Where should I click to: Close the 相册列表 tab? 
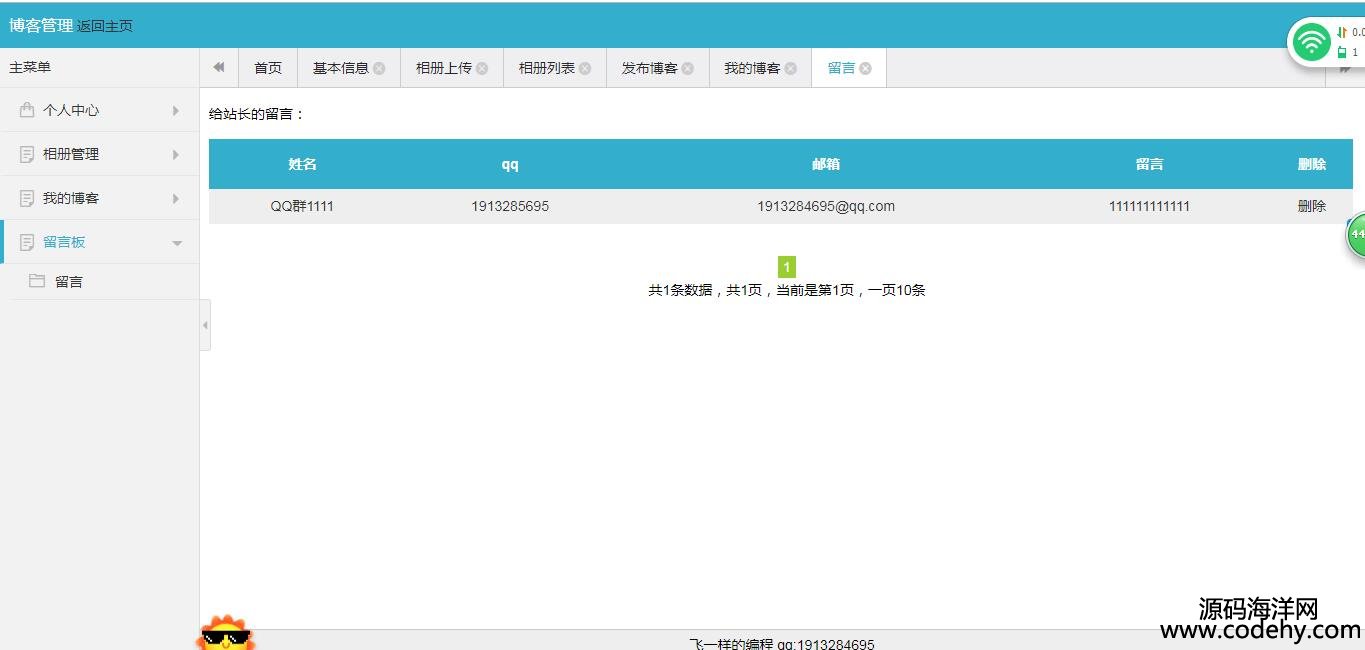click(585, 69)
